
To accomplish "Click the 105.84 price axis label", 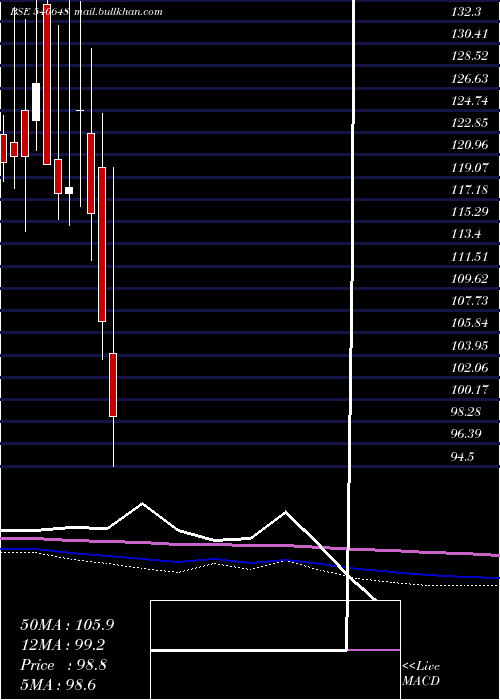I will (x=470, y=323).
